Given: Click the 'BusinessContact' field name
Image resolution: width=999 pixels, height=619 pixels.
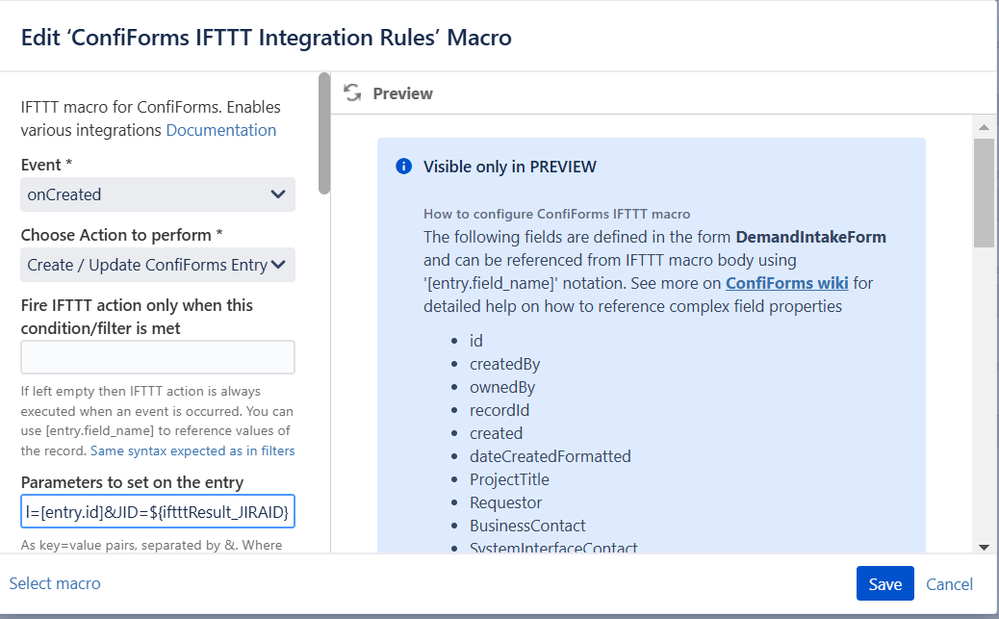Looking at the screenshot, I should tap(527, 525).
